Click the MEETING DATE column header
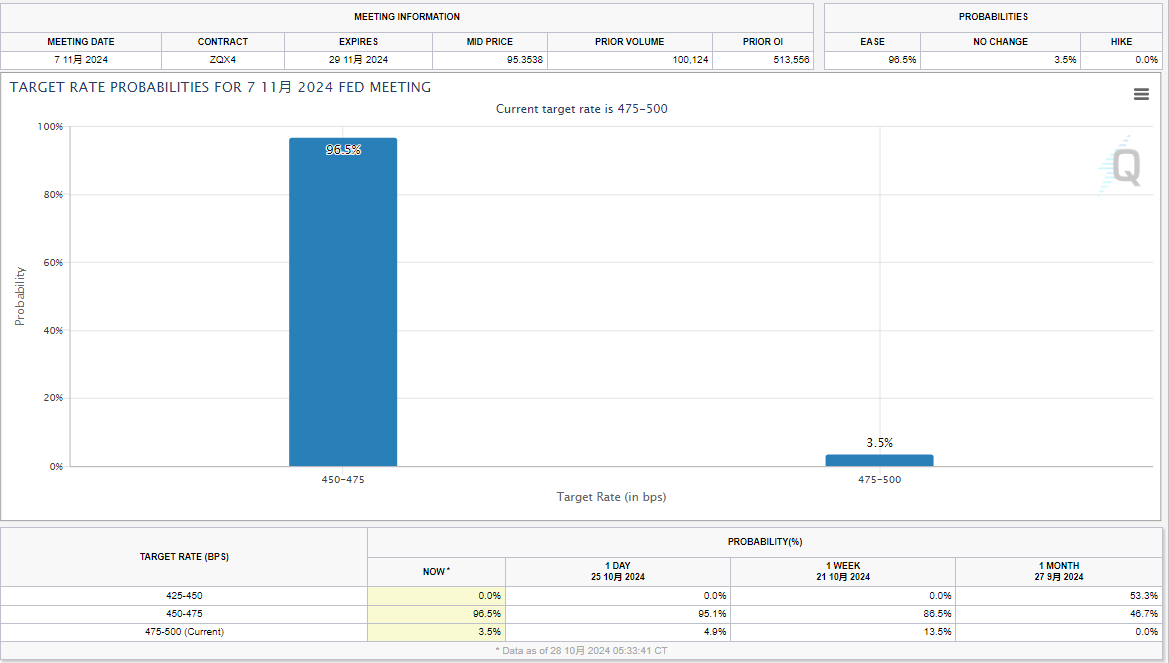Screen dimensions: 1169x663 click(81, 42)
